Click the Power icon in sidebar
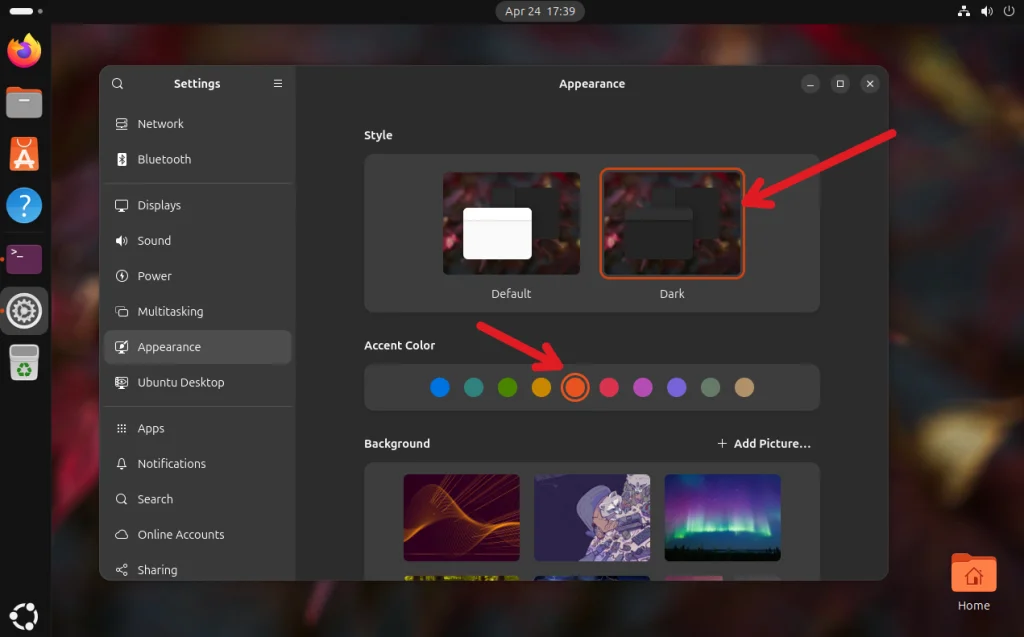Viewport: 1024px width, 637px height. tap(121, 276)
